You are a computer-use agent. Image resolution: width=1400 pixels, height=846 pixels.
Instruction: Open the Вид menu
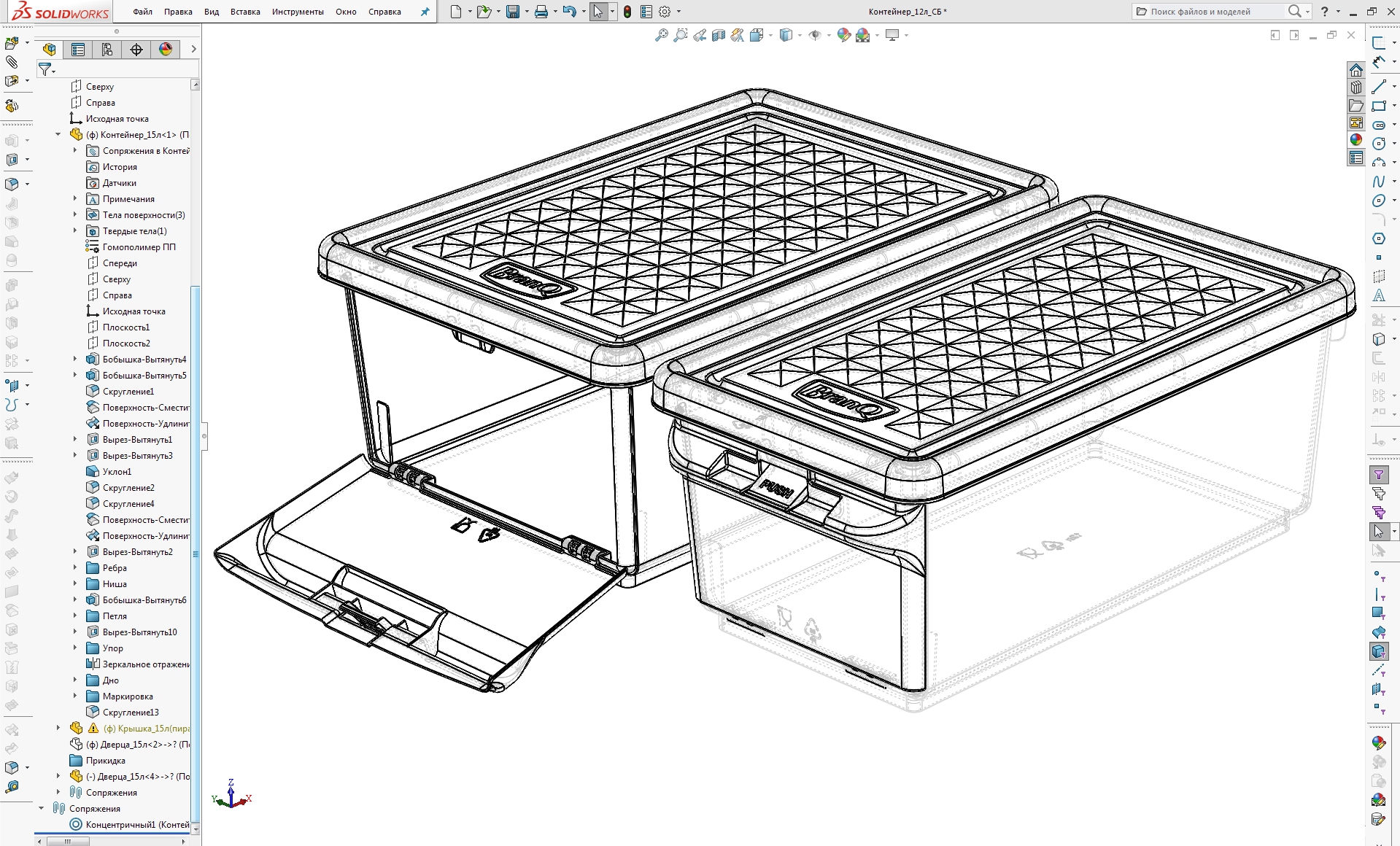(212, 12)
